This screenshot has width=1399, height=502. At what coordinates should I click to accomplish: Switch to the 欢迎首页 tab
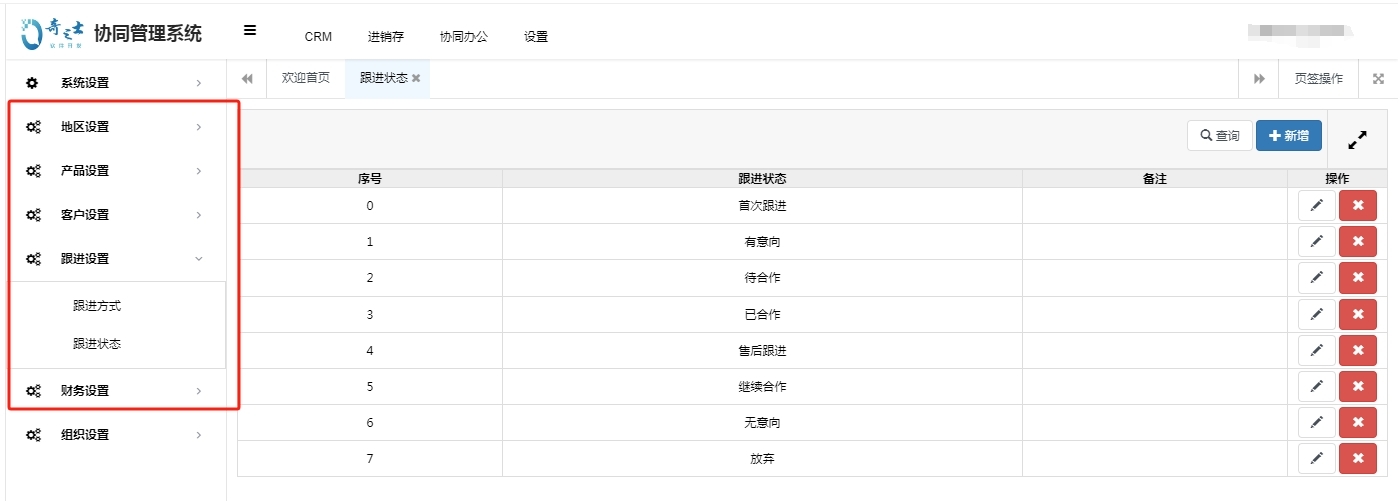pos(305,78)
